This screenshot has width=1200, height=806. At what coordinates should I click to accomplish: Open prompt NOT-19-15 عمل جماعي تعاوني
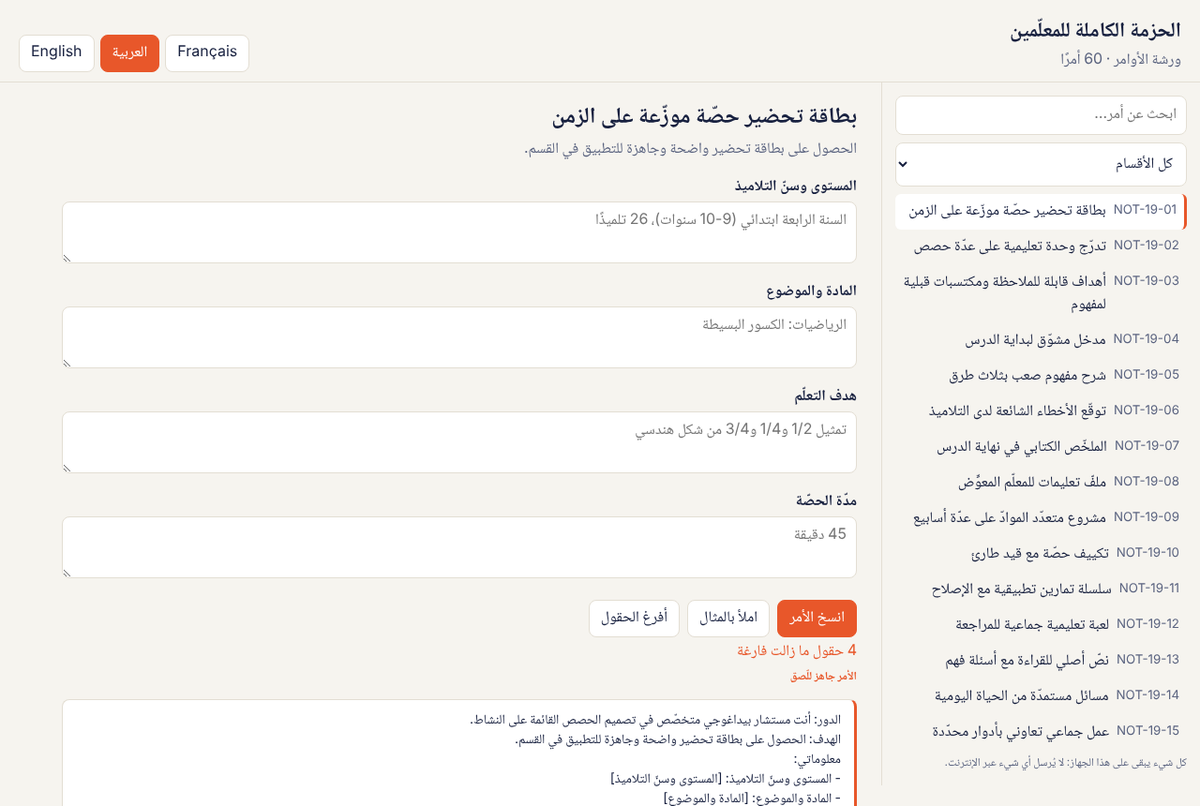[1040, 730]
